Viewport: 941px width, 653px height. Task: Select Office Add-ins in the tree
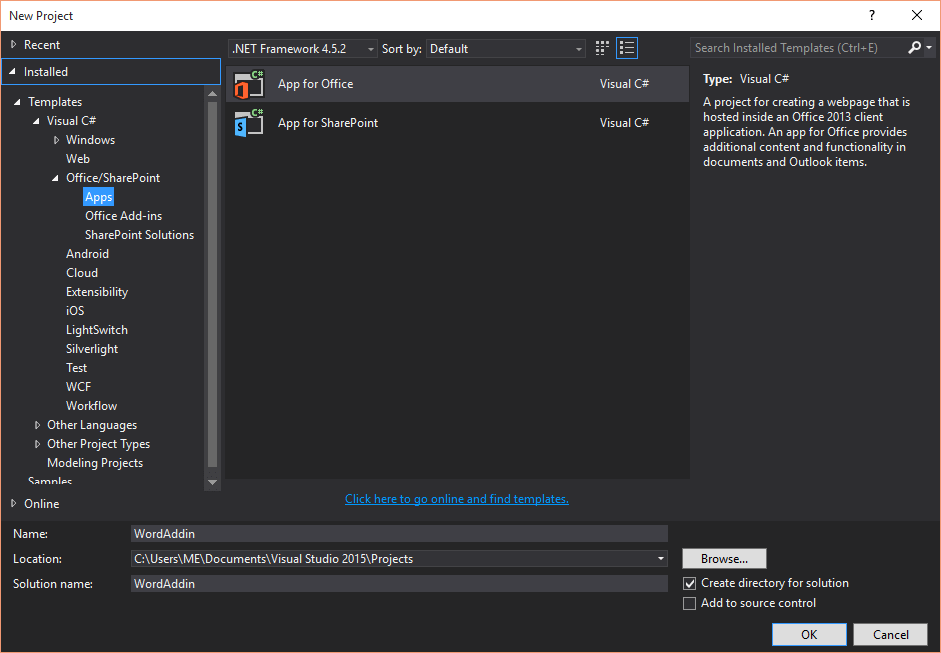pyautogui.click(x=124, y=216)
